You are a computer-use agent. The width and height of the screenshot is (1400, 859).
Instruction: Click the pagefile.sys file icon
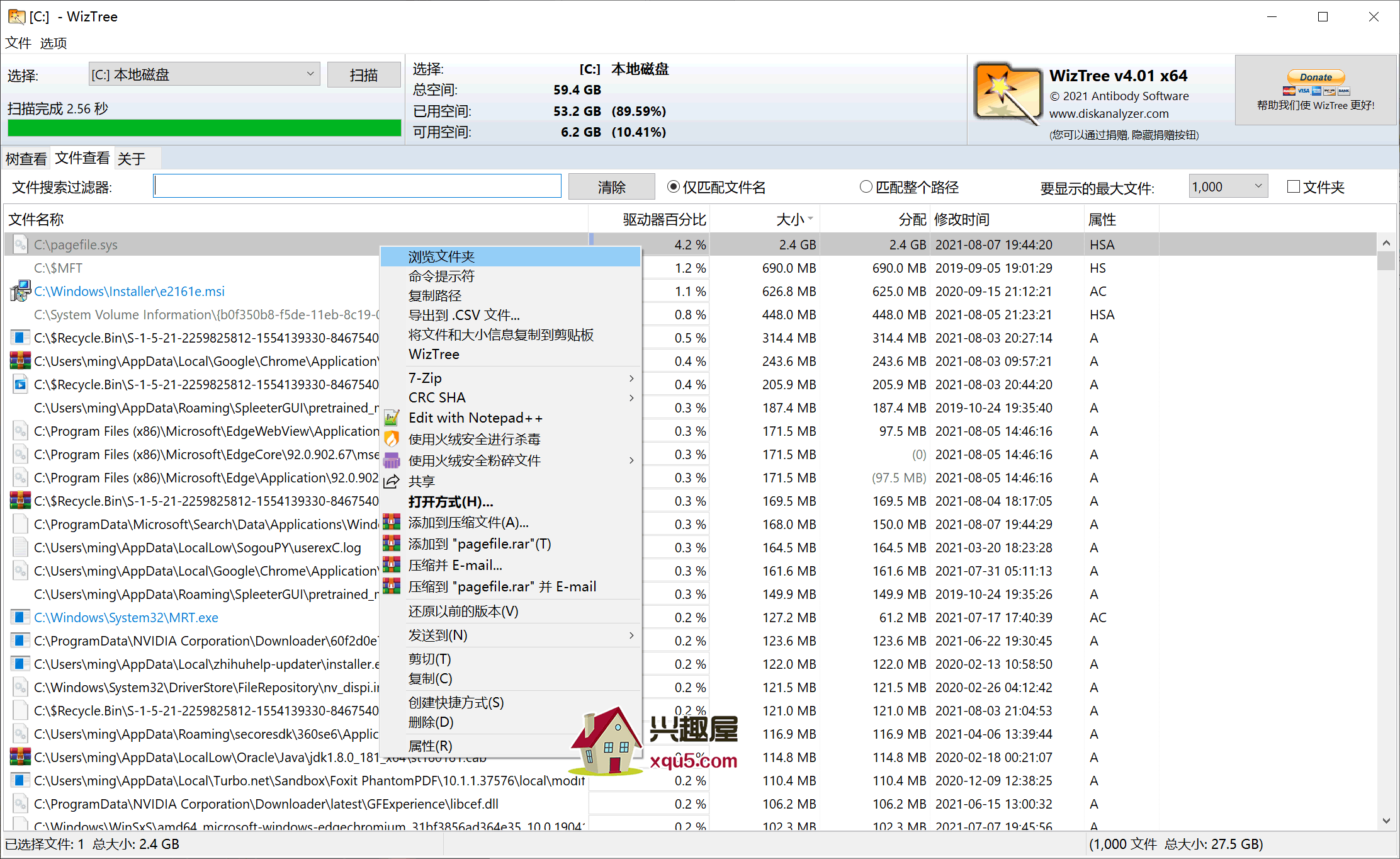coord(20,244)
